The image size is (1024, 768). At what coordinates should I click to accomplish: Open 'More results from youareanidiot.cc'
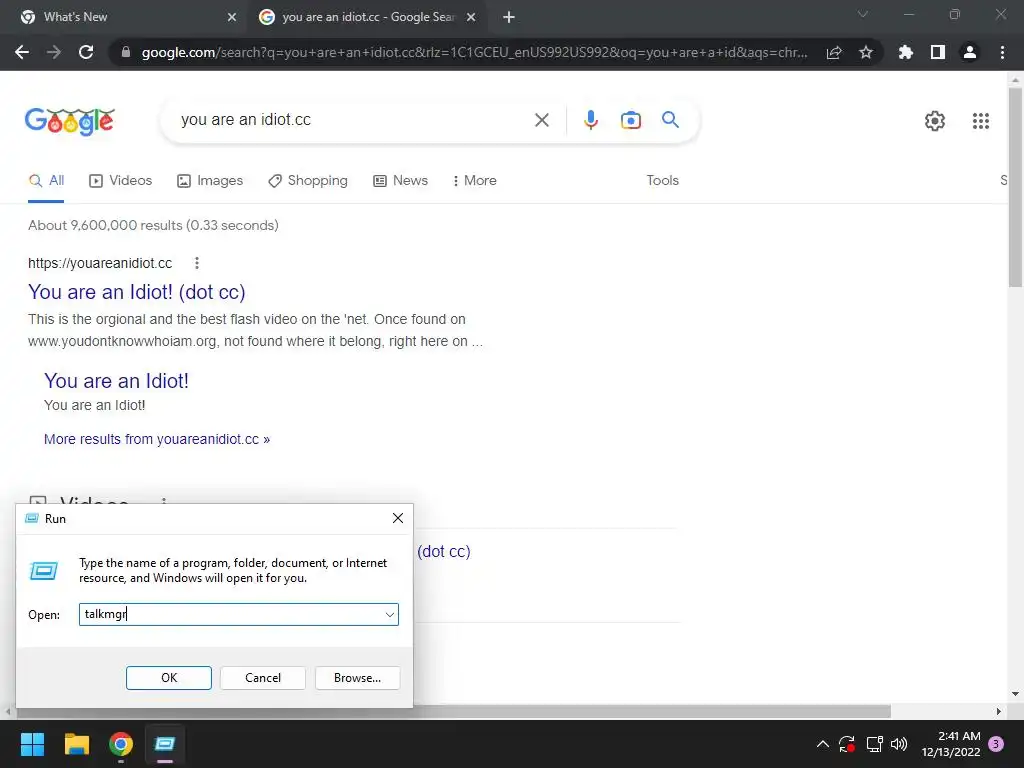pos(157,440)
